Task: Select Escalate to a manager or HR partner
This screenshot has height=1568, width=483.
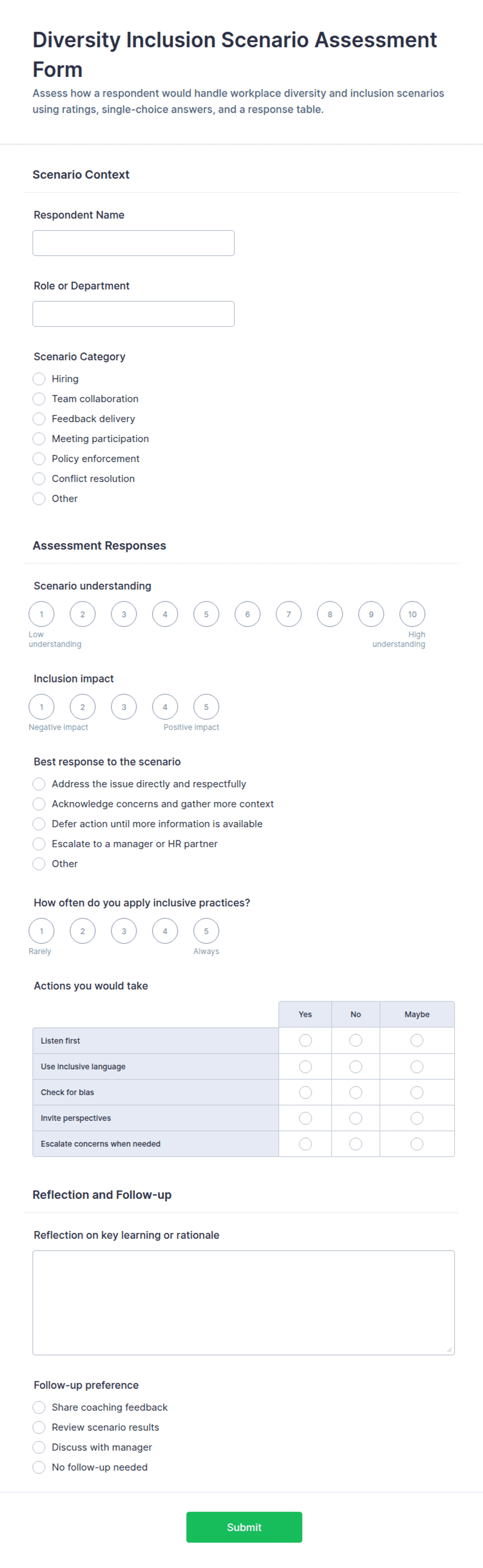Action: pos(39,843)
